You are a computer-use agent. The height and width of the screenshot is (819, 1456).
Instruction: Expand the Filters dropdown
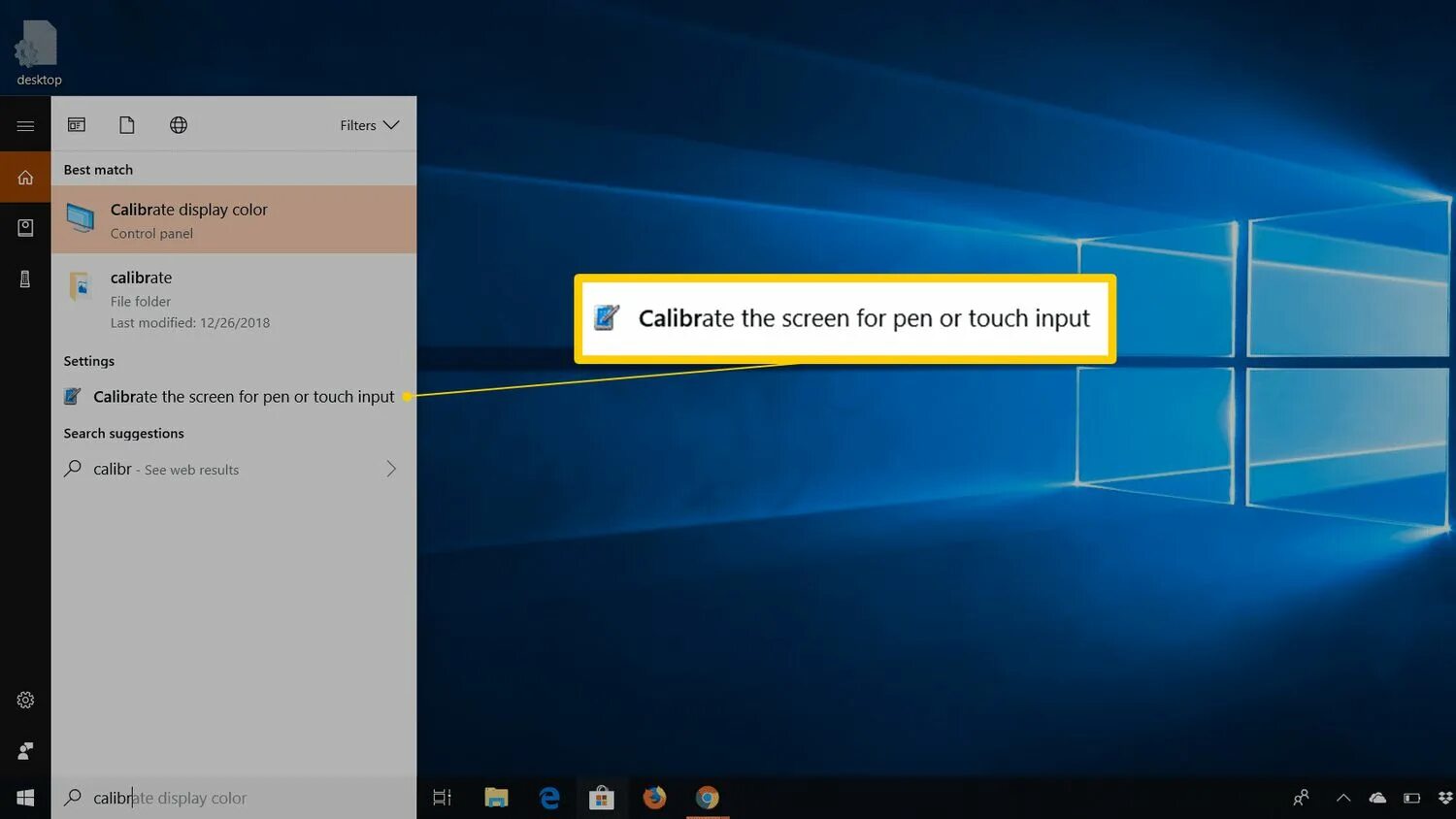coord(369,125)
